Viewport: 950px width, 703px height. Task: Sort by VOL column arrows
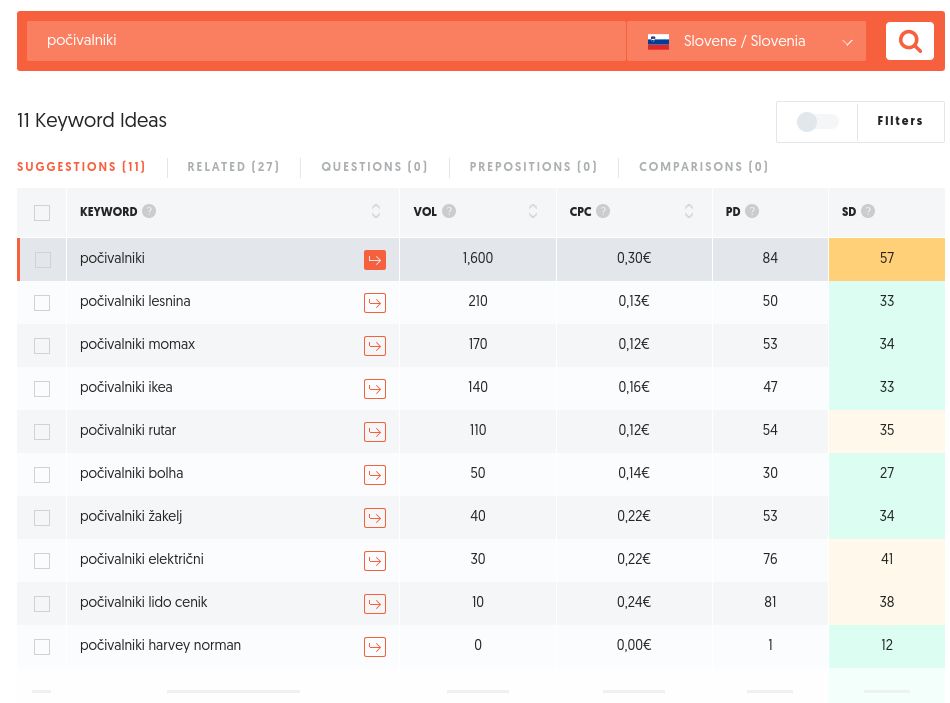[533, 211]
